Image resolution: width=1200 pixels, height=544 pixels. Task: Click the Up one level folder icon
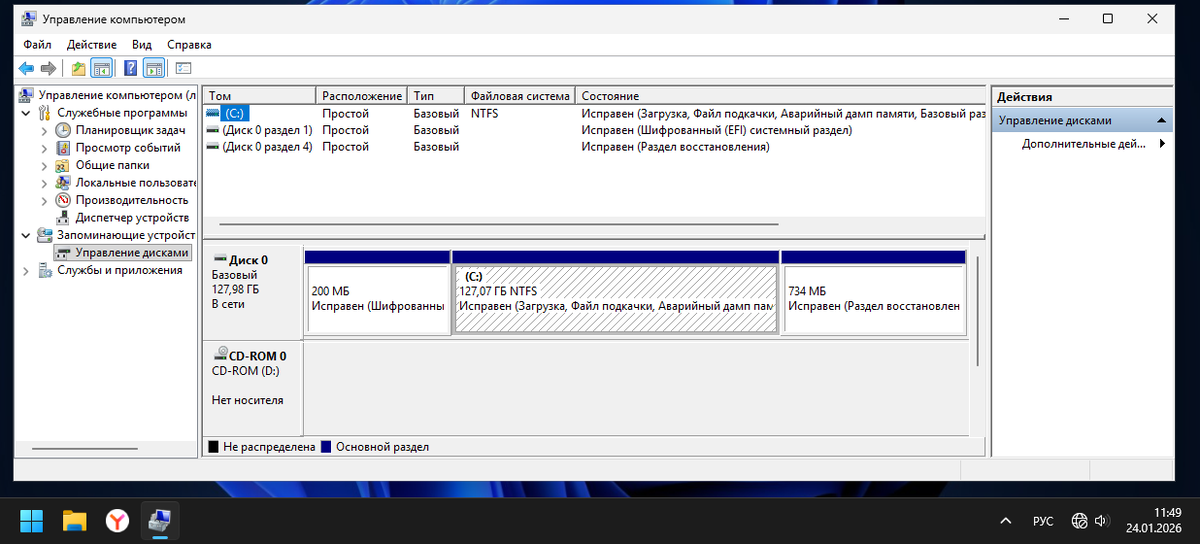pos(79,68)
